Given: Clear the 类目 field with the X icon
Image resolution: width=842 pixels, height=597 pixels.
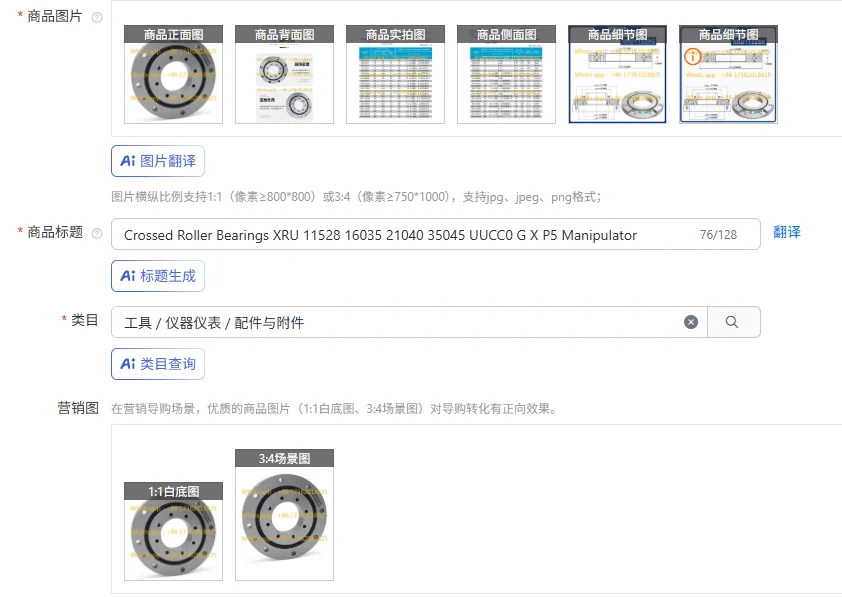Looking at the screenshot, I should pyautogui.click(x=691, y=322).
